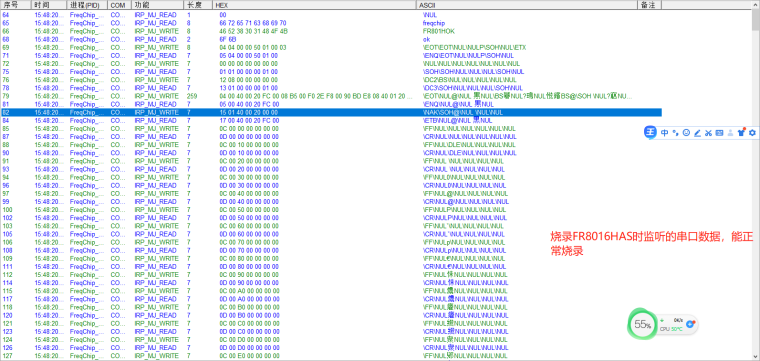Select row 109 in the log

[x=331, y=258]
